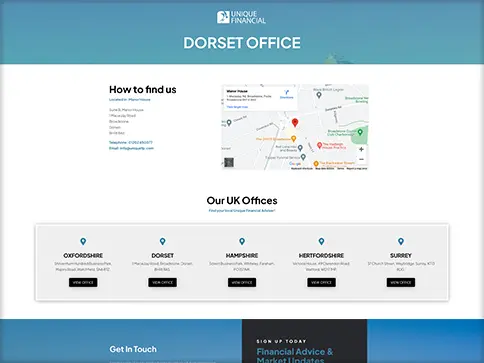Click the Broadstone Golf Club green marker
Viewport: 484px width, 363px height.
[x=360, y=132]
